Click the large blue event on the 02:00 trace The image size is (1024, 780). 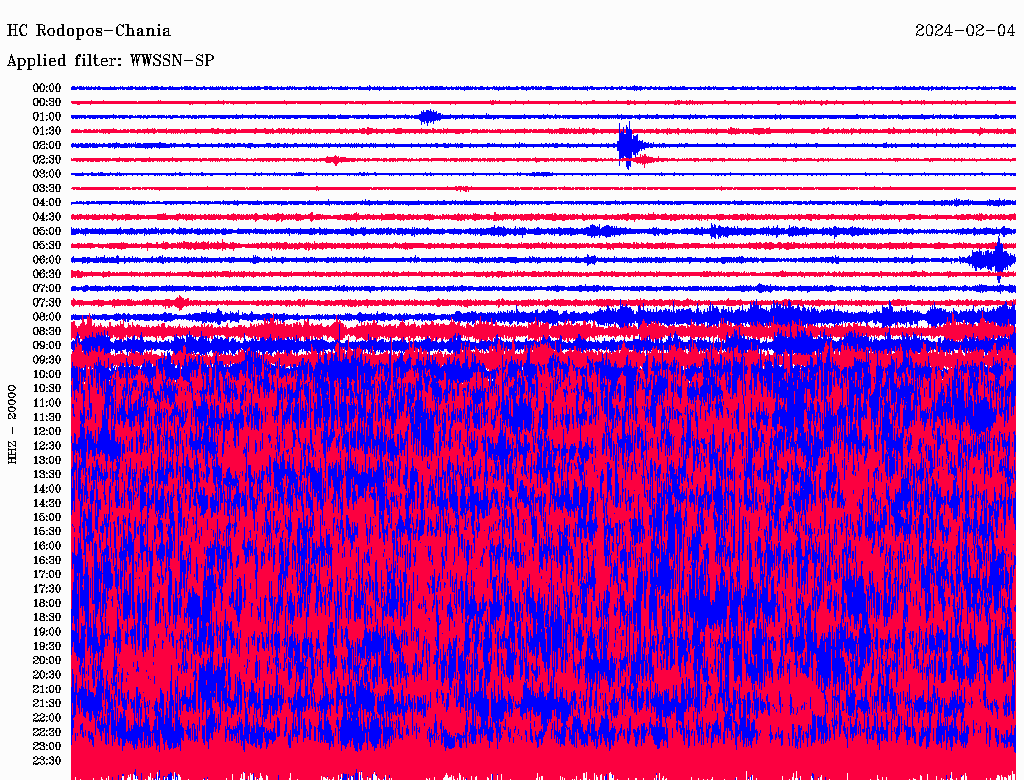628,146
